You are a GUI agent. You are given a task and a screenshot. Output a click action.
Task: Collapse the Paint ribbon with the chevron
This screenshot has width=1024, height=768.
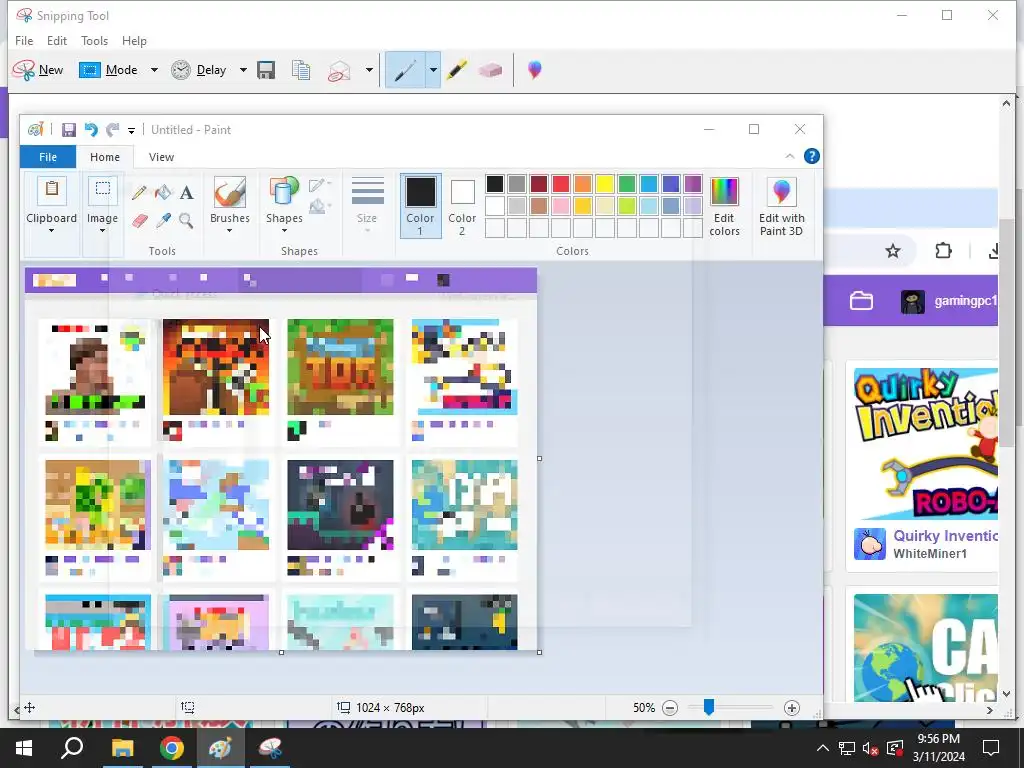click(x=790, y=156)
